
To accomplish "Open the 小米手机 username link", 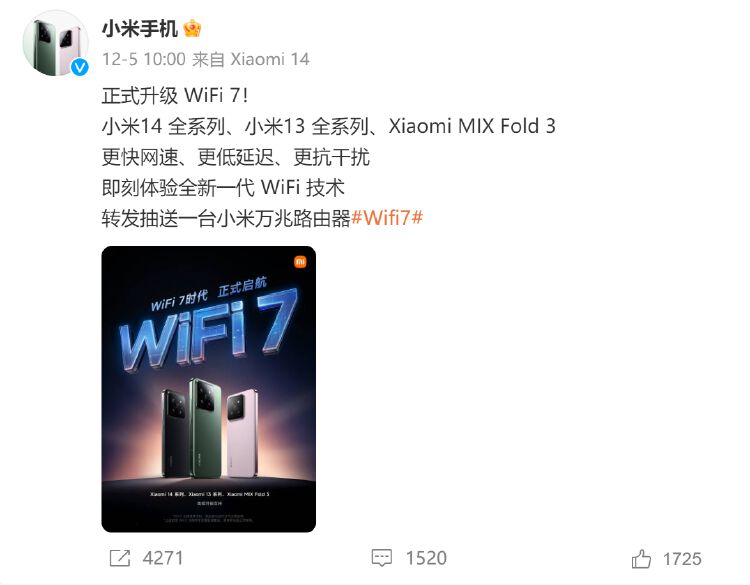I will point(139,29).
